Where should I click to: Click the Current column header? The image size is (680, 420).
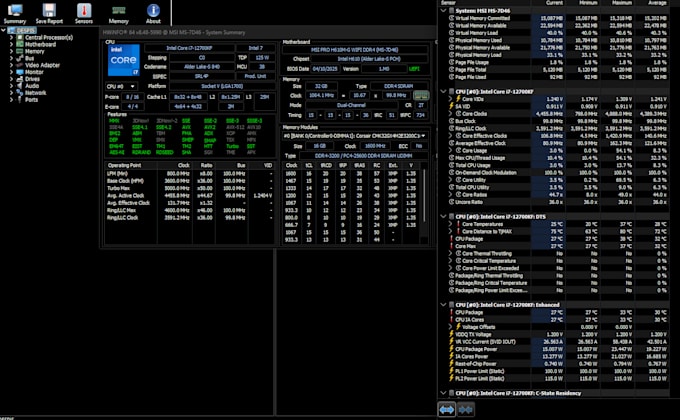(547, 3)
